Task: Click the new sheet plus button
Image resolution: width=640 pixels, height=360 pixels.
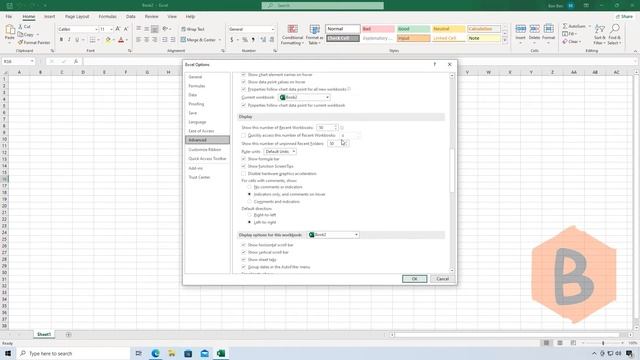Action: (x=68, y=335)
